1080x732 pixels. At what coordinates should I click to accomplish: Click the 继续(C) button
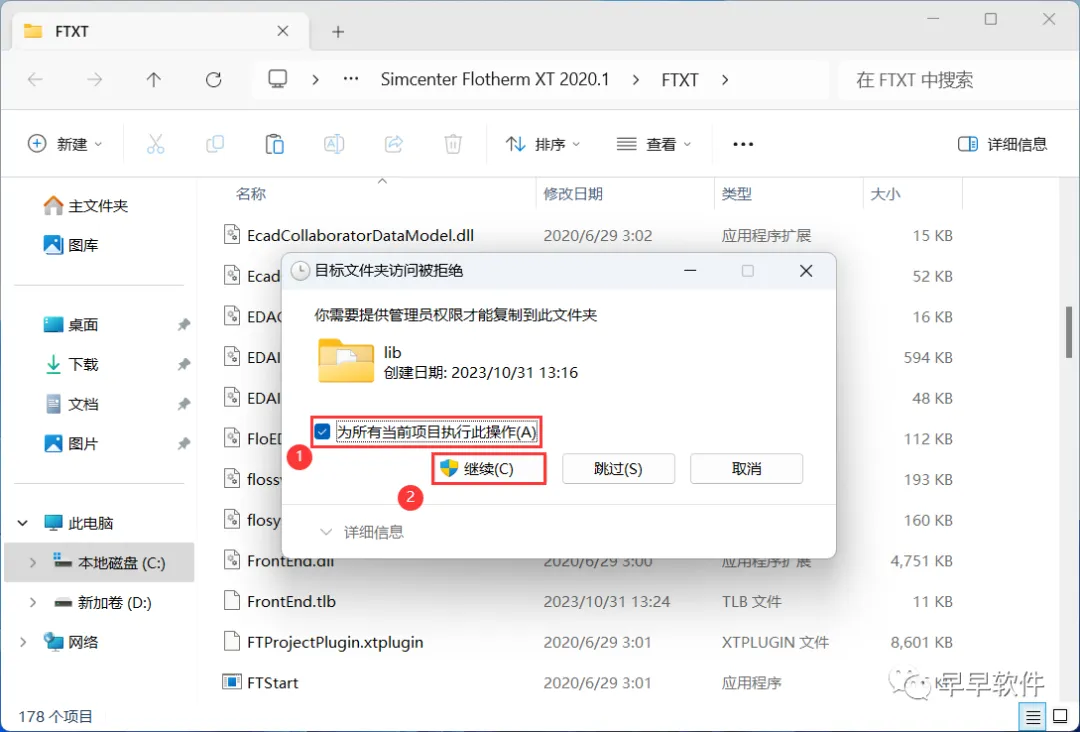489,469
